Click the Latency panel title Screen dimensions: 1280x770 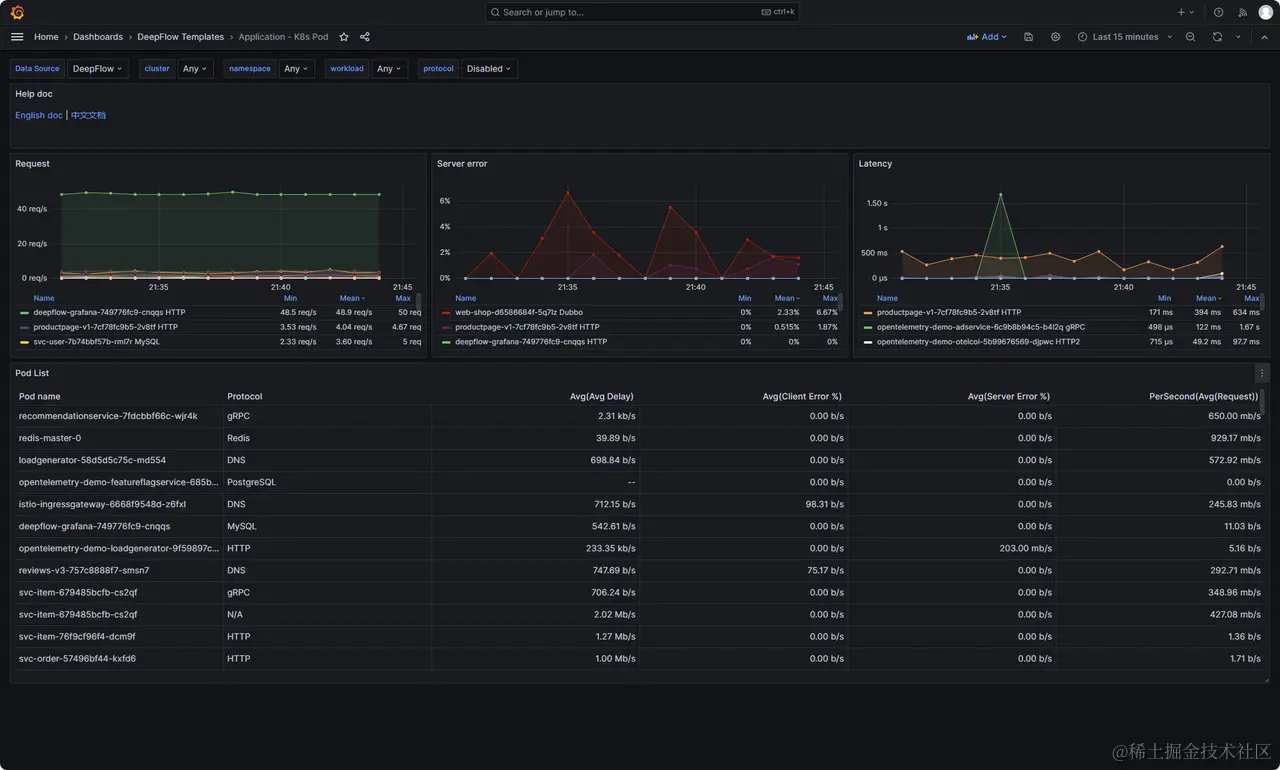click(875, 163)
